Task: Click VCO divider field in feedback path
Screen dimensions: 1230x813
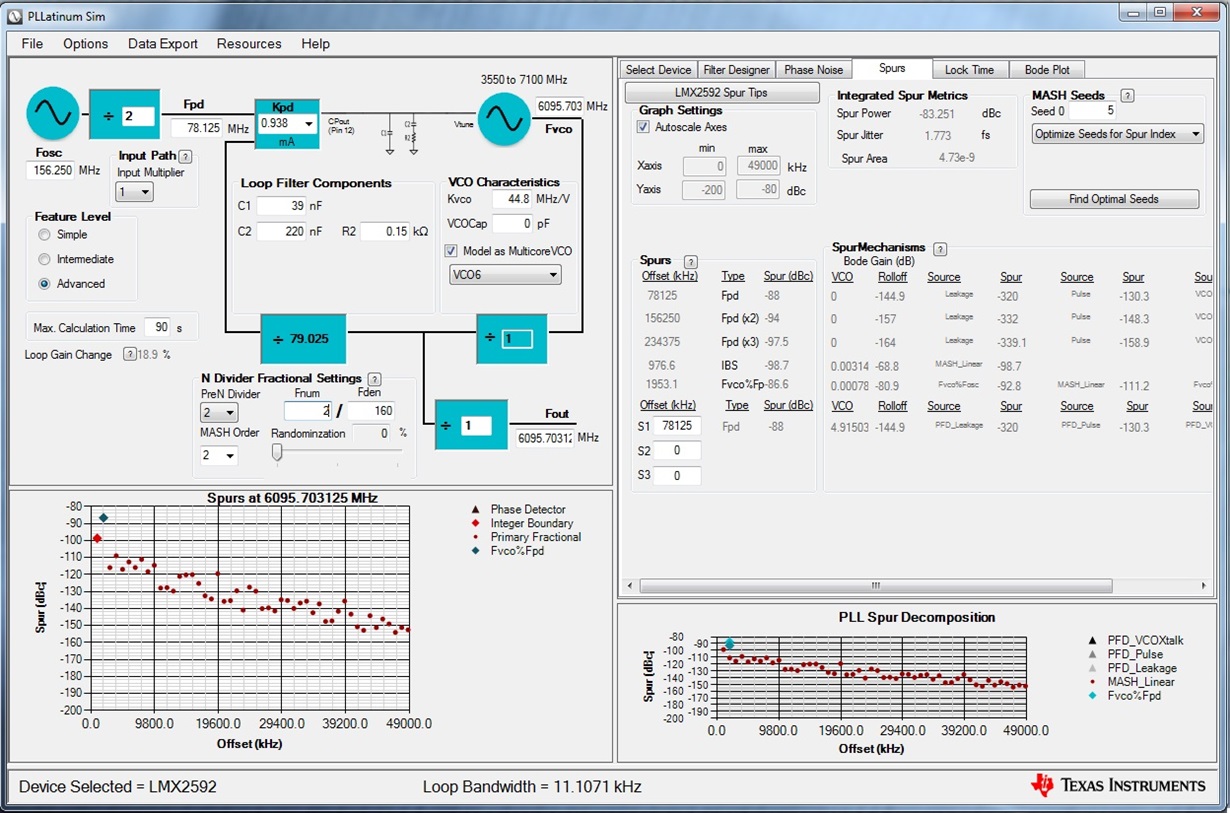Action: click(x=517, y=339)
